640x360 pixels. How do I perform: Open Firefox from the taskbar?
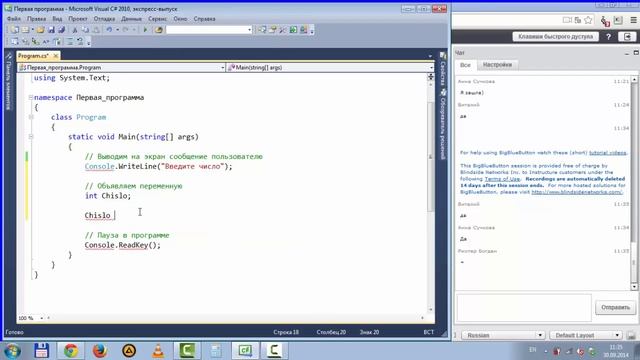(100, 351)
